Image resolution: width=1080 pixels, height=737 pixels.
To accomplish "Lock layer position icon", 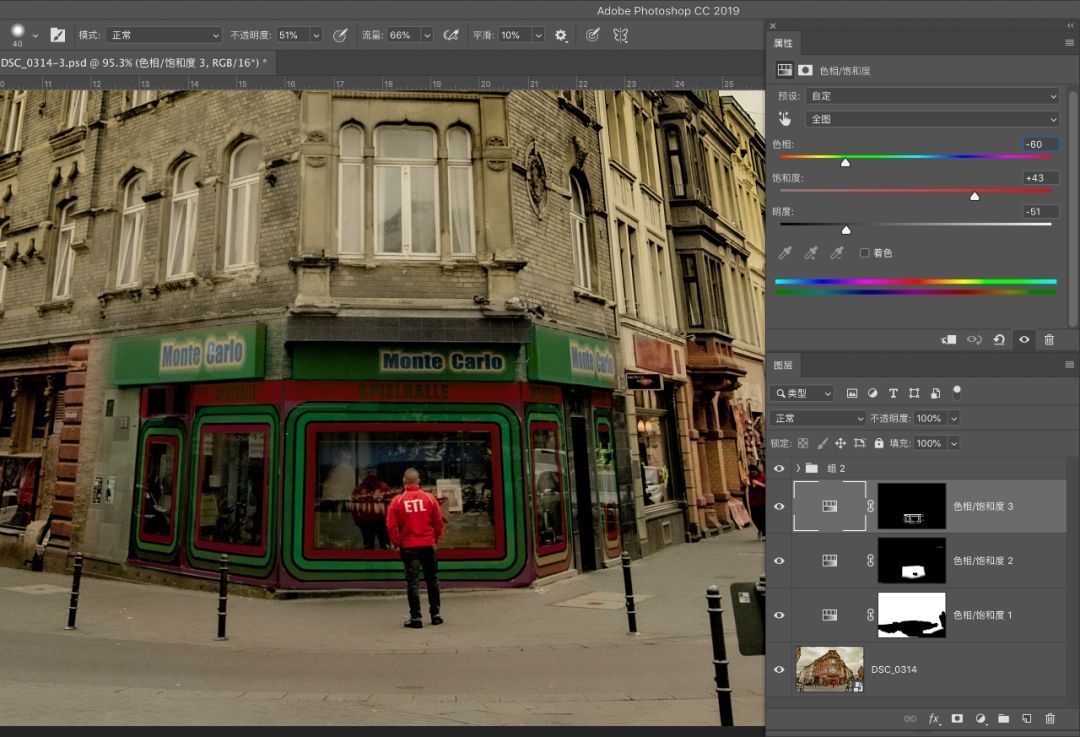I will 840,443.
